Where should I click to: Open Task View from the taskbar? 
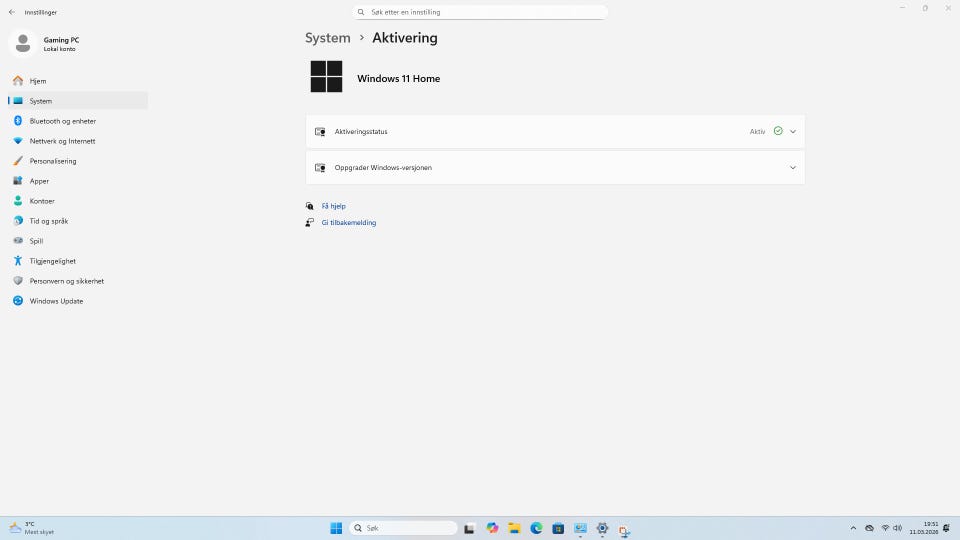coord(469,528)
